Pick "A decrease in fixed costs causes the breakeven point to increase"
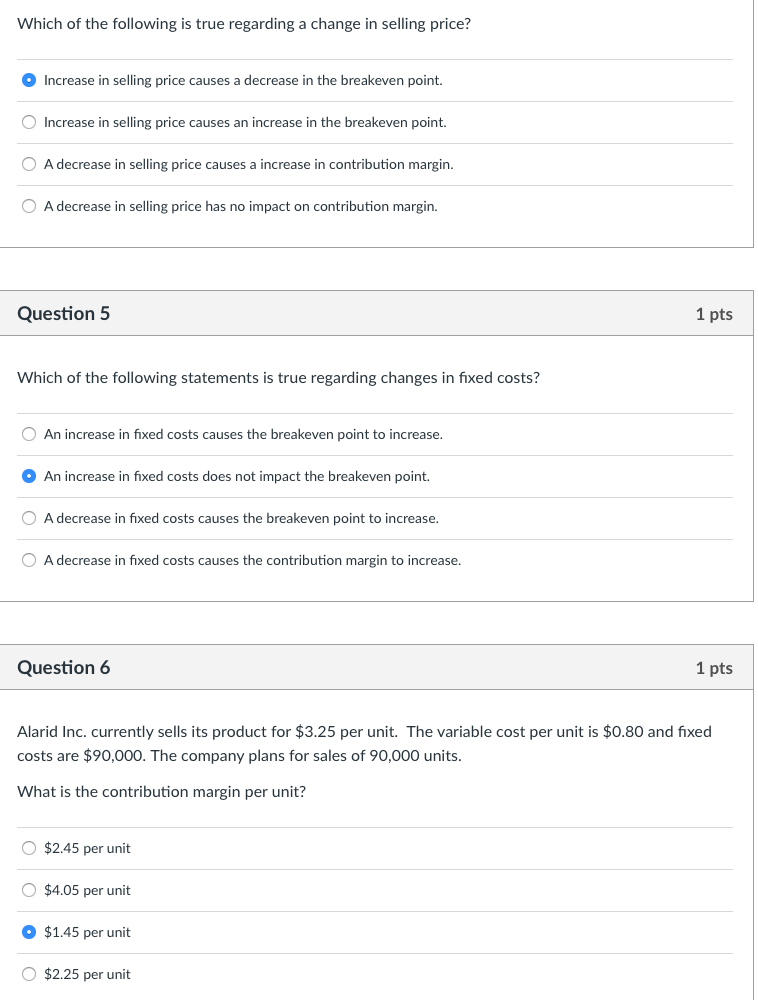The height and width of the screenshot is (1000, 758). 29,518
